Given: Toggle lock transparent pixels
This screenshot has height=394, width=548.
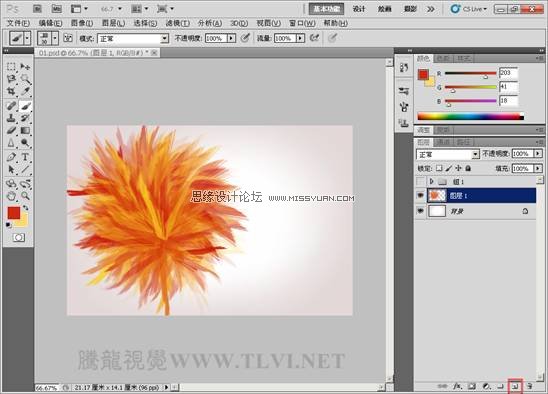Looking at the screenshot, I should pos(439,168).
